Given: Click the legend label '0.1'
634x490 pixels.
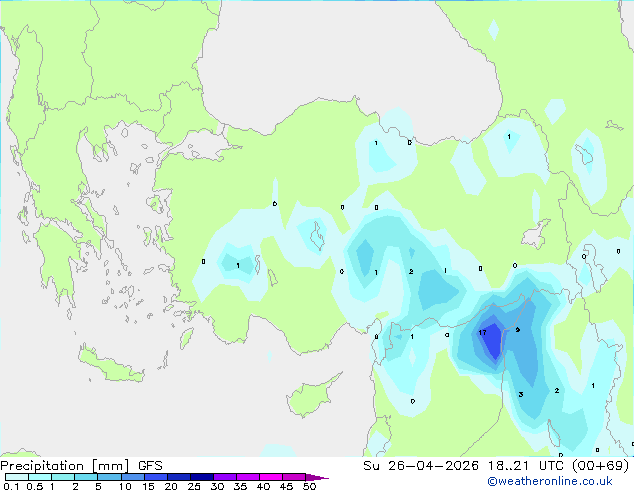Looking at the screenshot, I should point(11,486).
